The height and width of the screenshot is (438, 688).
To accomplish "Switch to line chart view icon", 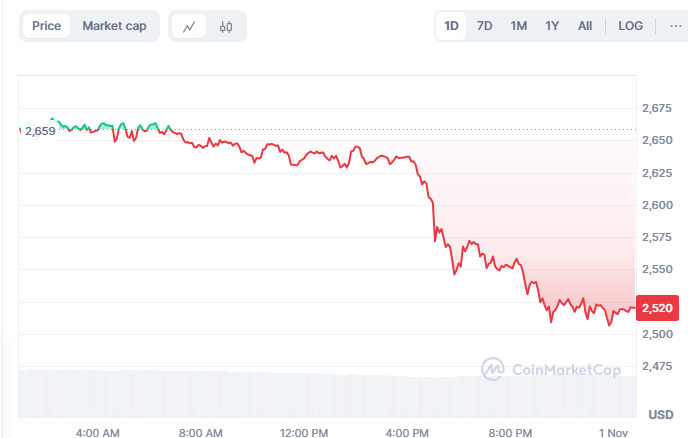I will pyautogui.click(x=189, y=27).
